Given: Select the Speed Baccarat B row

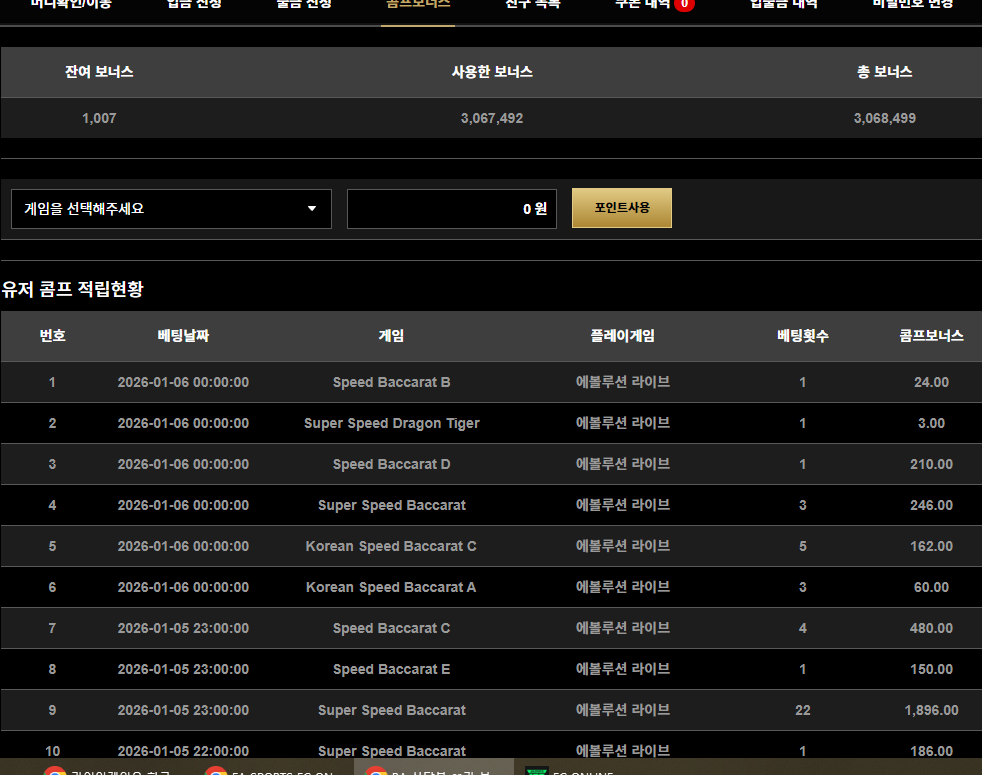Looking at the screenshot, I should coord(391,382).
